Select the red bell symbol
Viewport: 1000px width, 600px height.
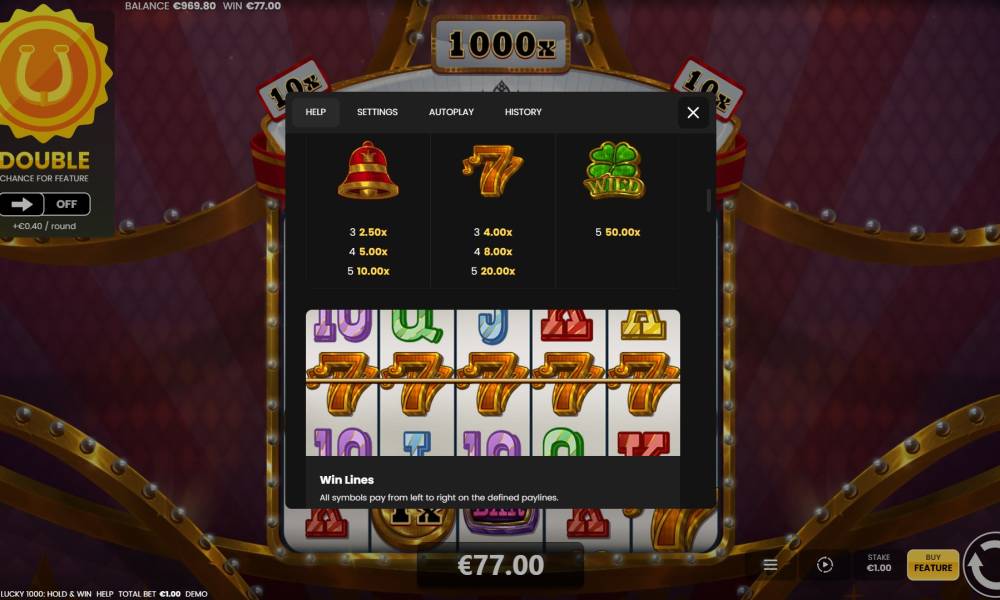pyautogui.click(x=368, y=170)
